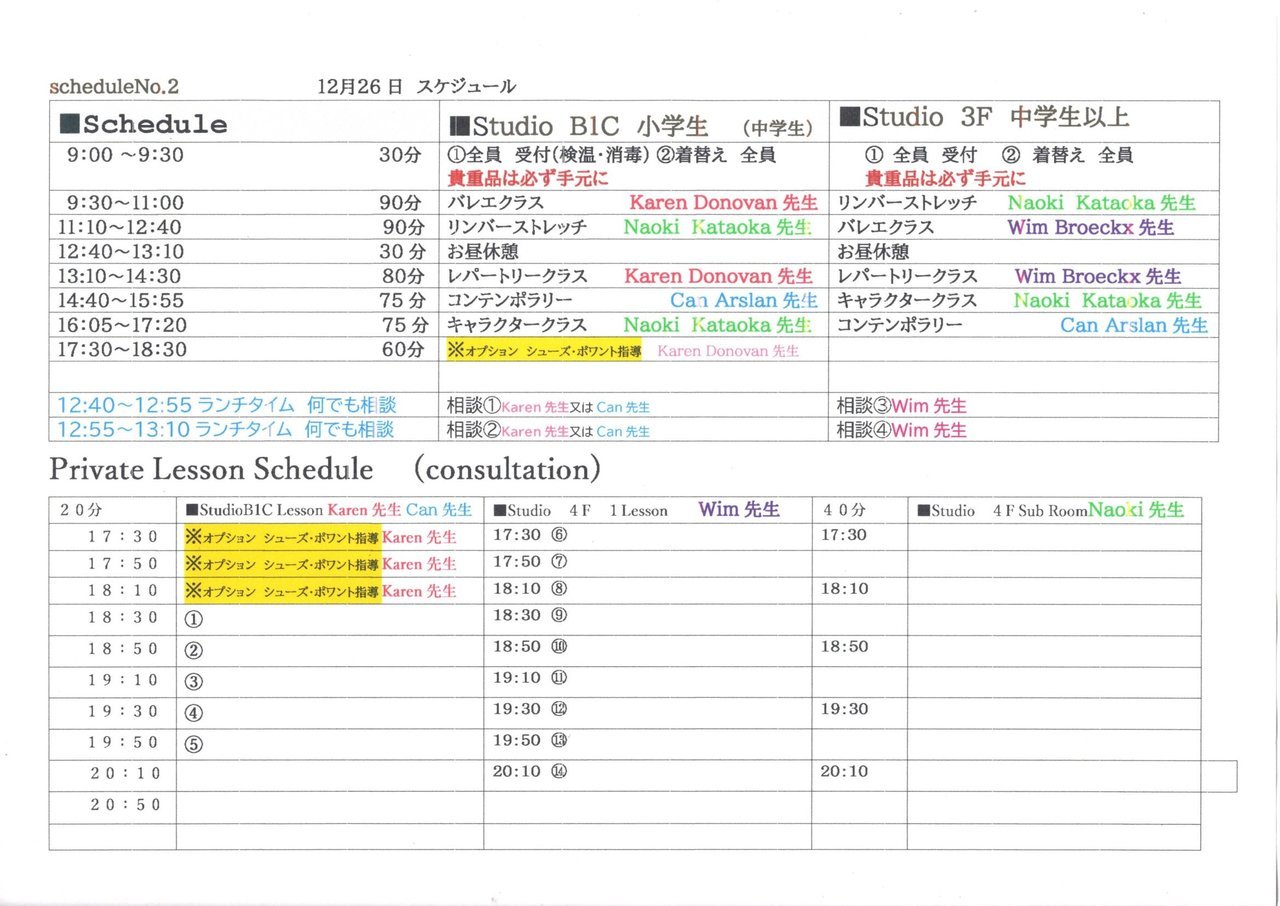Select circled number ⑤ in the 19:50 row
Viewport: 1280px width, 906px height.
pos(194,743)
